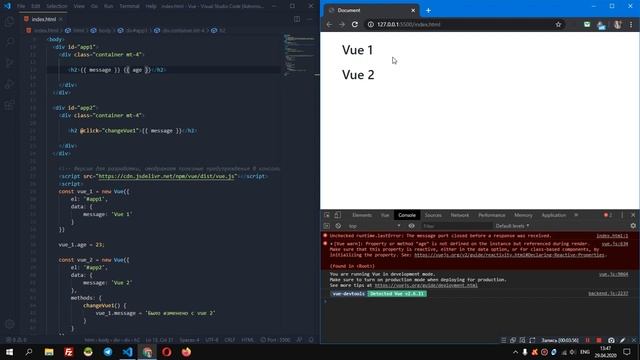Viewport: 640px width, 360px height.
Task: Switch to the Application tab in DevTools
Action: point(553,215)
